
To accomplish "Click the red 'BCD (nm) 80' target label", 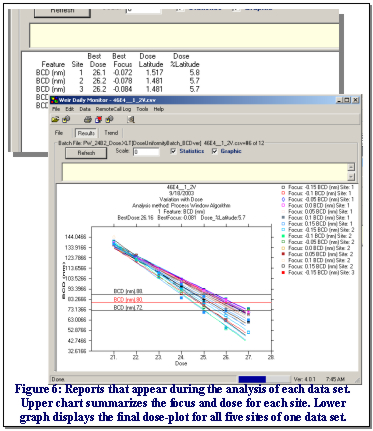I will pos(128,299).
